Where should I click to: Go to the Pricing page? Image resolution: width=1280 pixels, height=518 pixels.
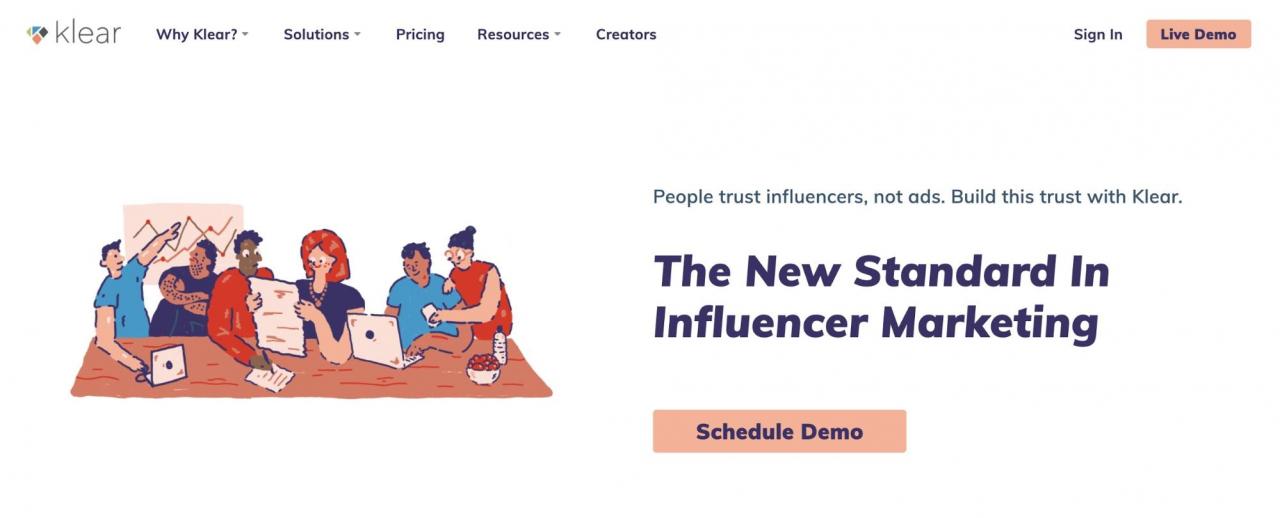pyautogui.click(x=420, y=34)
